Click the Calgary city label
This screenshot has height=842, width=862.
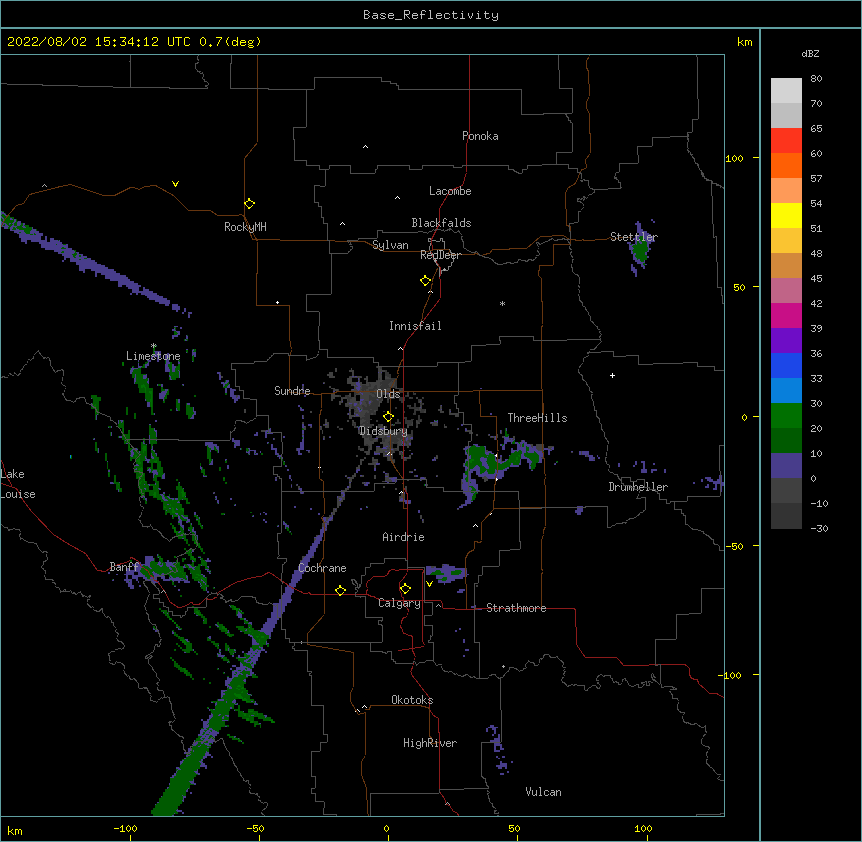pos(399,603)
